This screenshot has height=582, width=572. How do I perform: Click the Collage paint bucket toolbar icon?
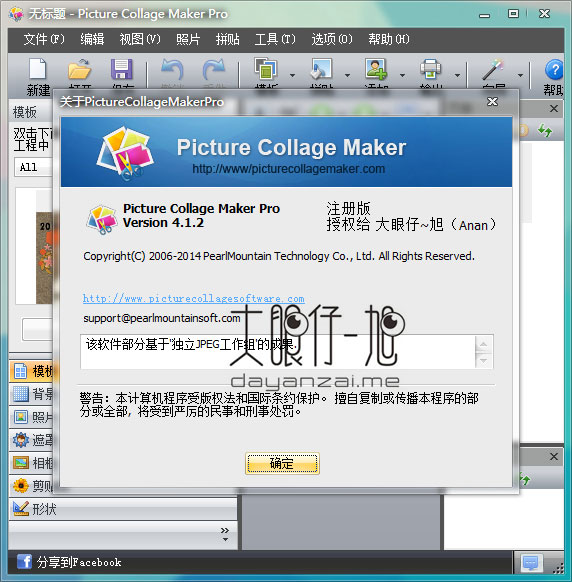click(x=321, y=69)
